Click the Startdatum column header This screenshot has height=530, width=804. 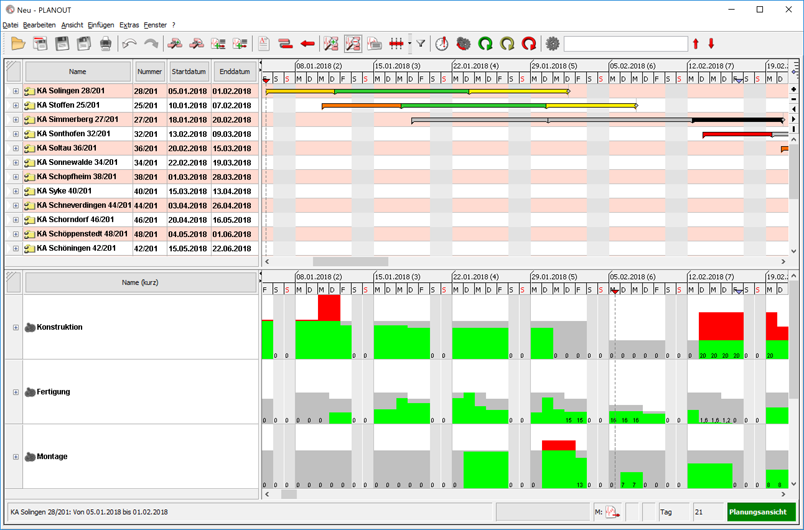[x=189, y=72]
